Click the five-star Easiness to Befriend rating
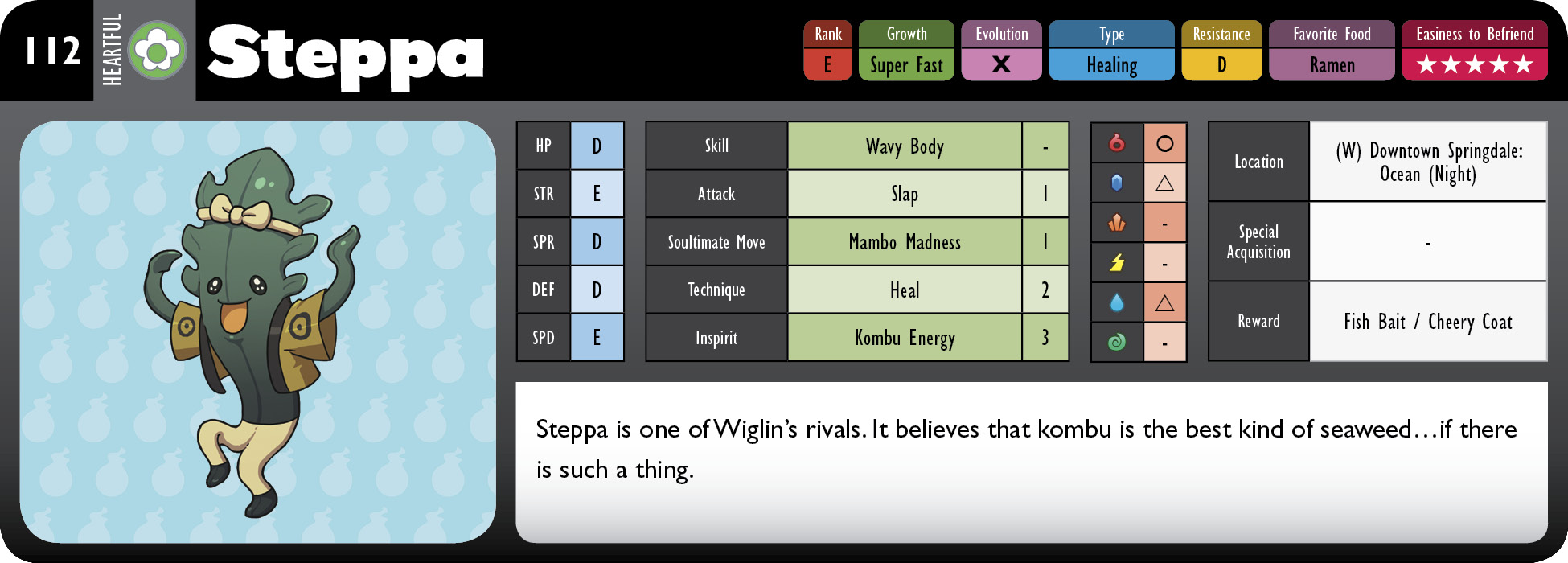 point(1475,64)
